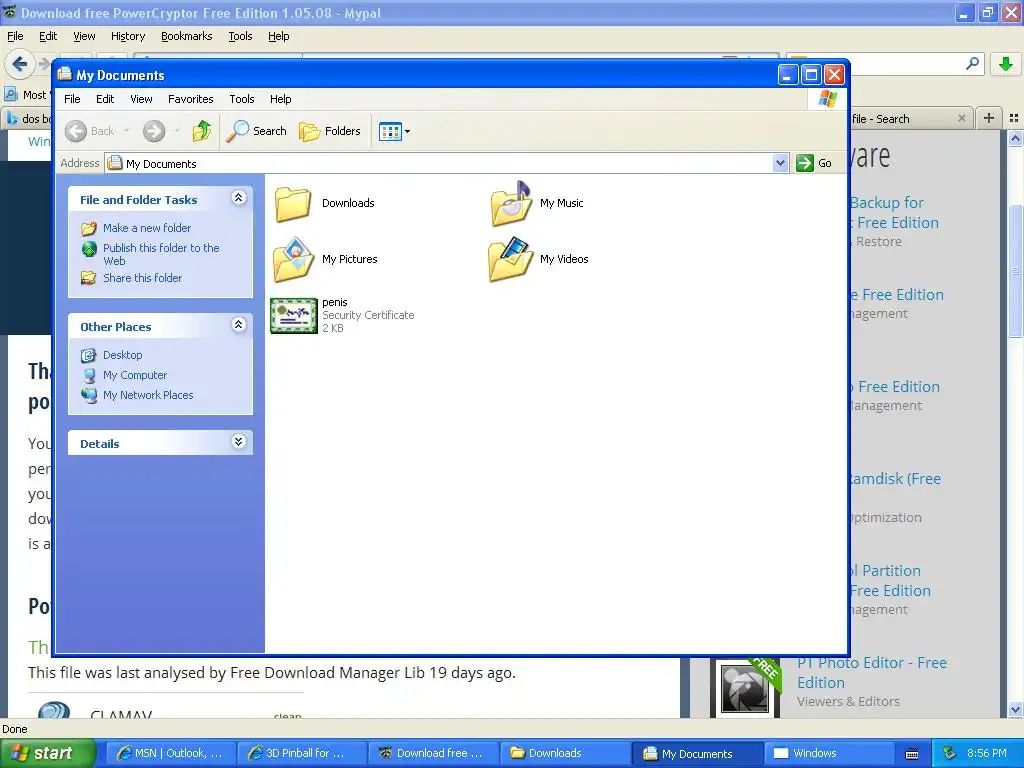Click Mypal search magnifier icon
The width and height of the screenshot is (1024, 768).
pyautogui.click(x=972, y=63)
